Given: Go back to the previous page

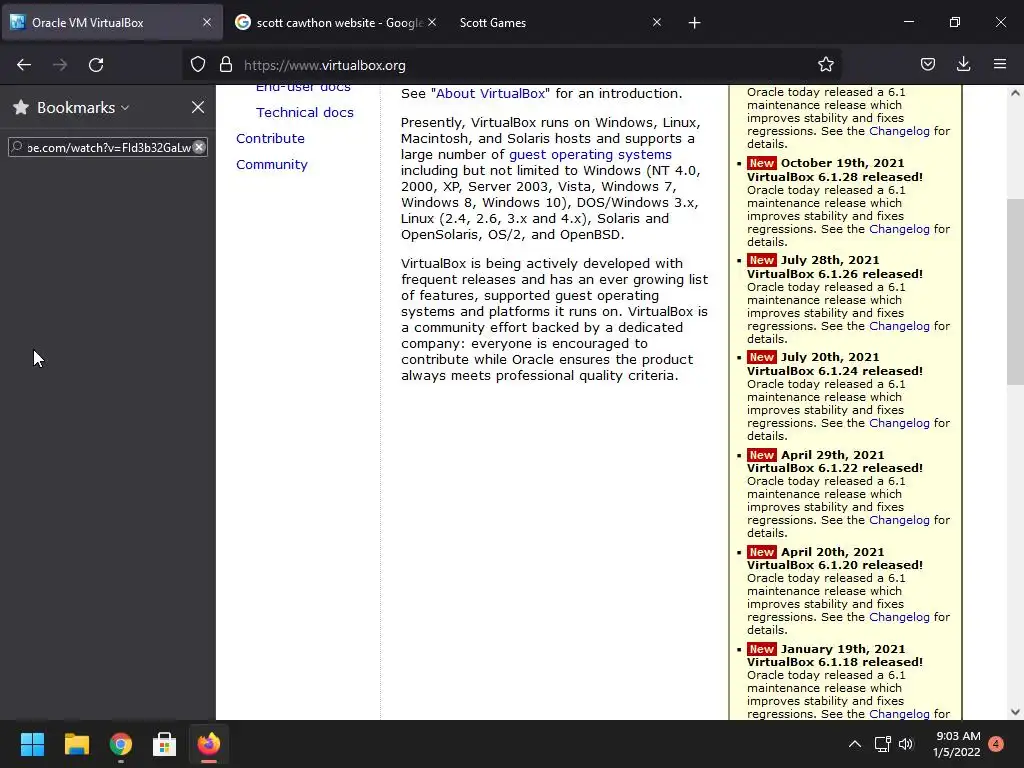Looking at the screenshot, I should pos(24,65).
